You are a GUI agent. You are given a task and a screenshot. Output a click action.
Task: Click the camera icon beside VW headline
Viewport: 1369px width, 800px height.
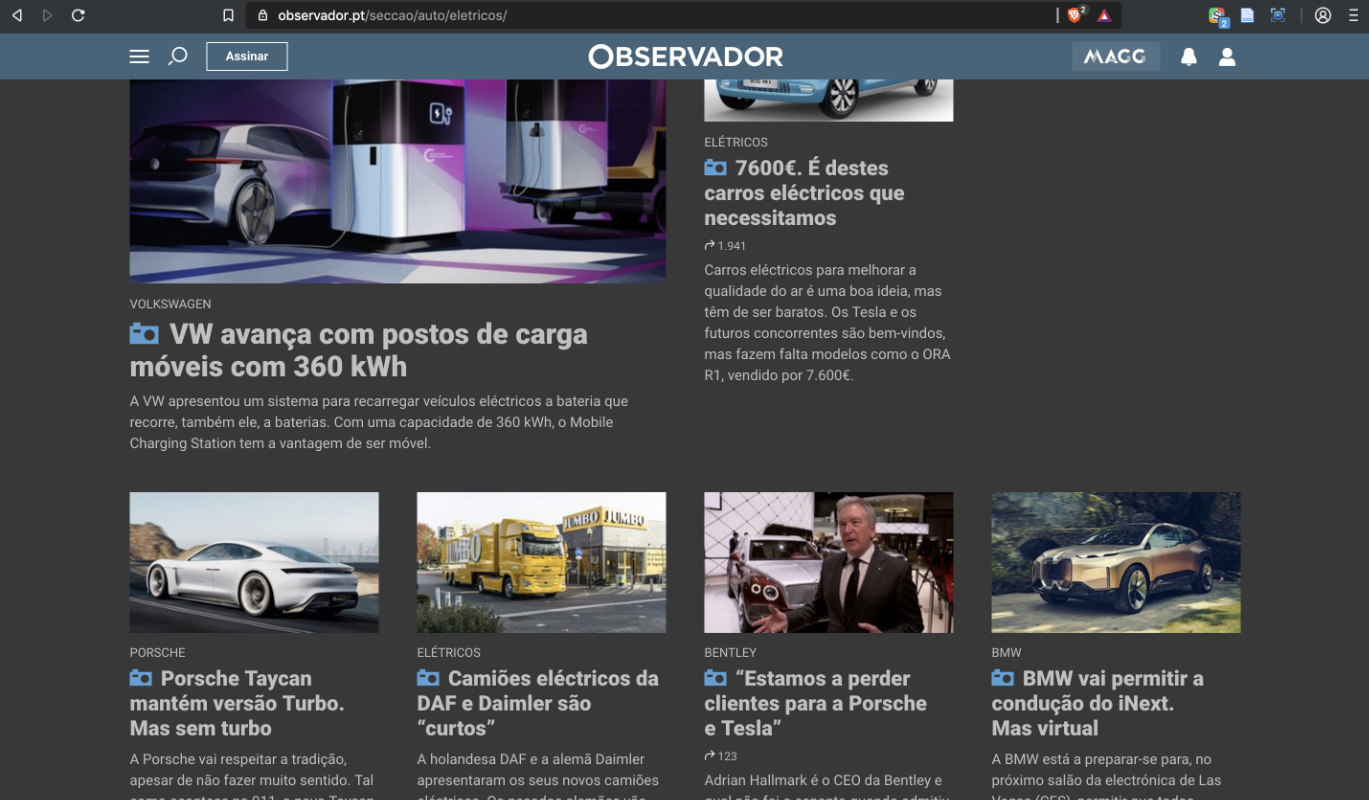click(144, 334)
